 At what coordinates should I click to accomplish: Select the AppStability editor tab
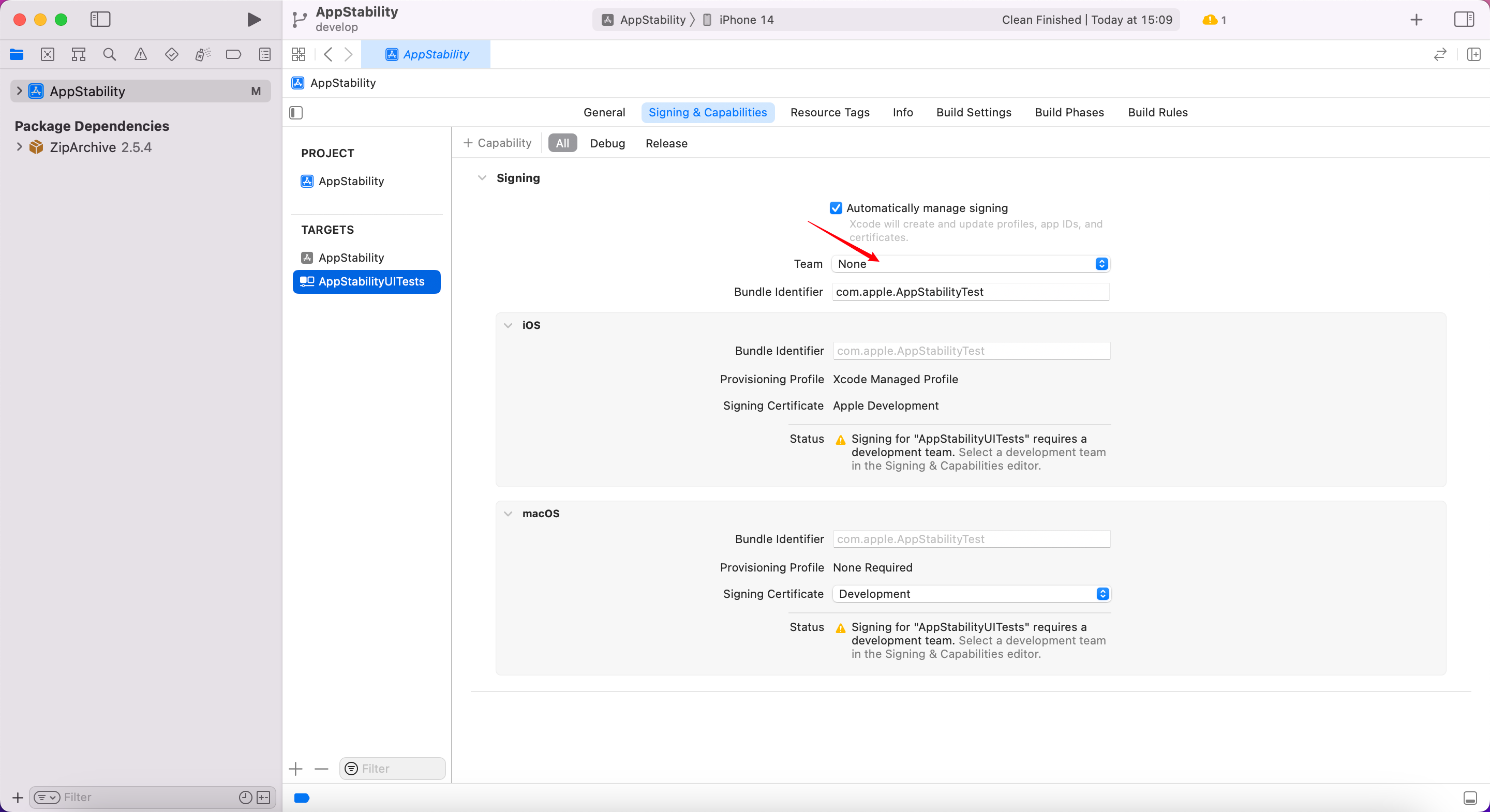point(426,54)
